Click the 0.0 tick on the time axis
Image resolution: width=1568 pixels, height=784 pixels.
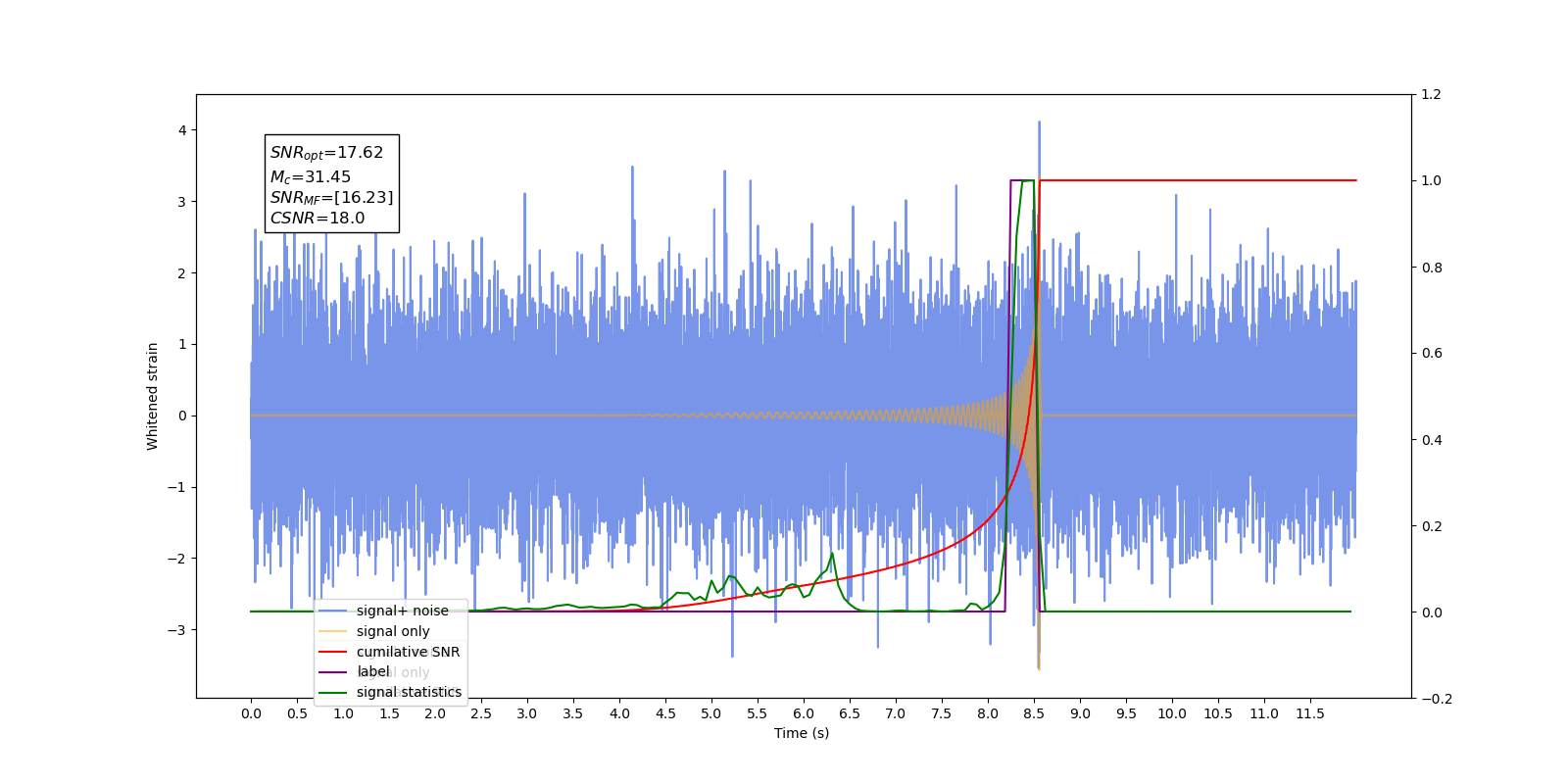[x=251, y=713]
